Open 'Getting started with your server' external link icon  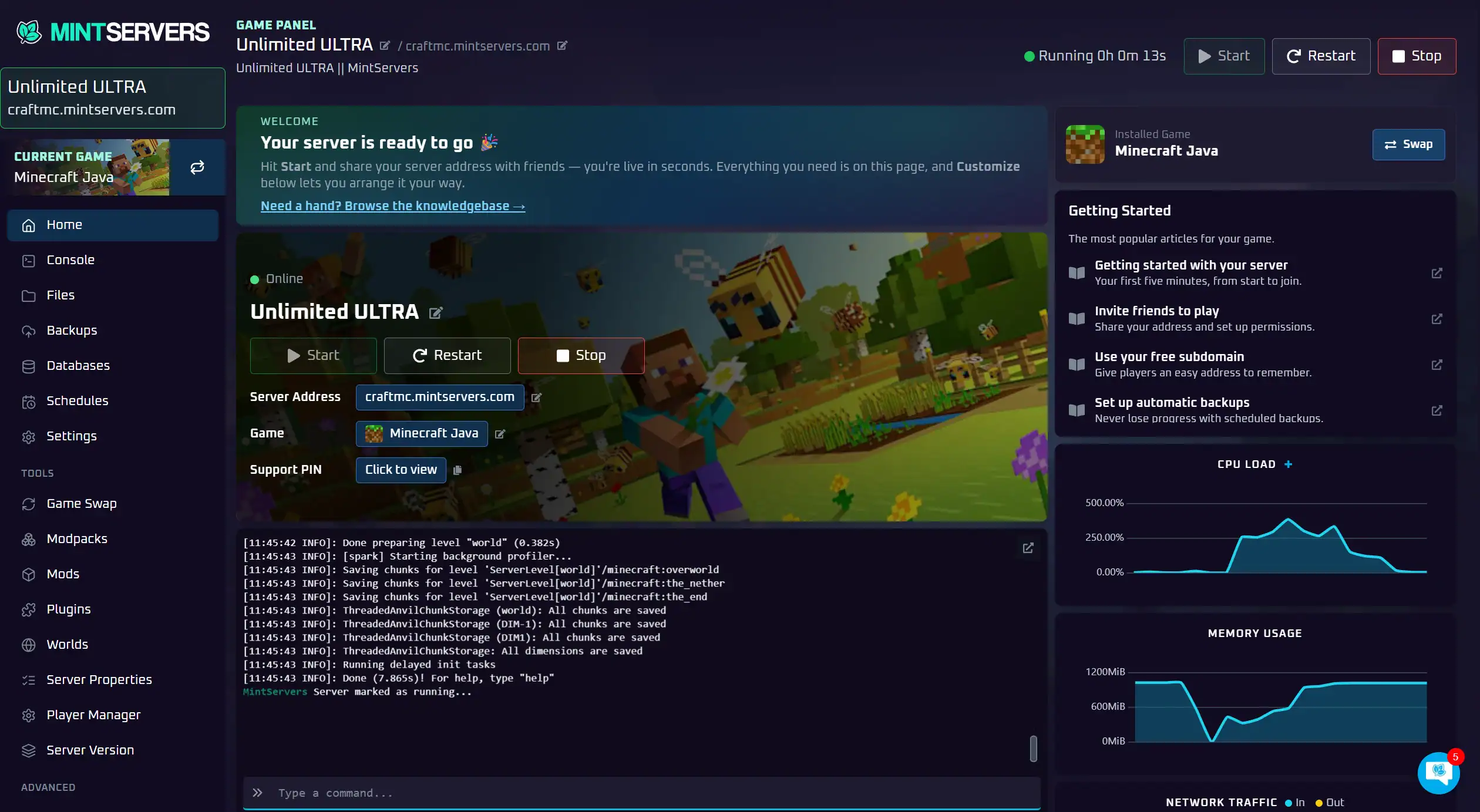coord(1437,273)
